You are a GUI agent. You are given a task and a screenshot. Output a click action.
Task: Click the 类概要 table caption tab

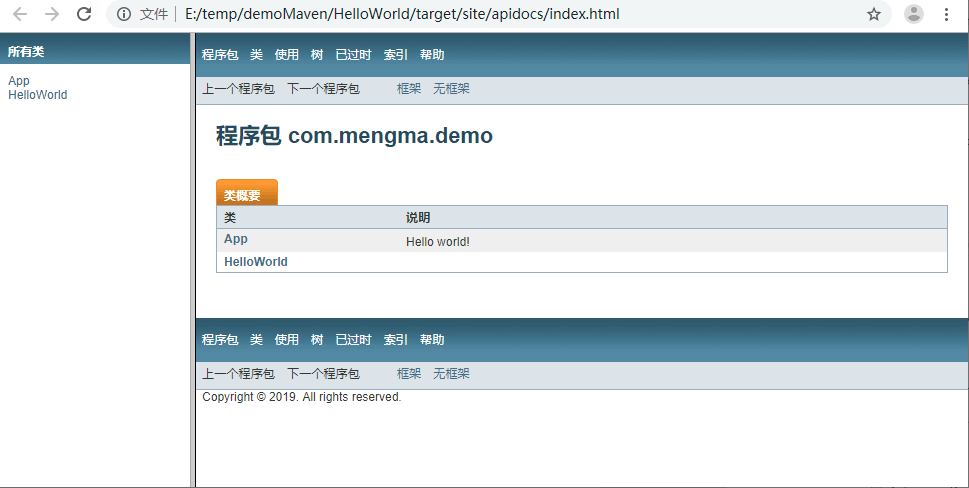point(243,195)
